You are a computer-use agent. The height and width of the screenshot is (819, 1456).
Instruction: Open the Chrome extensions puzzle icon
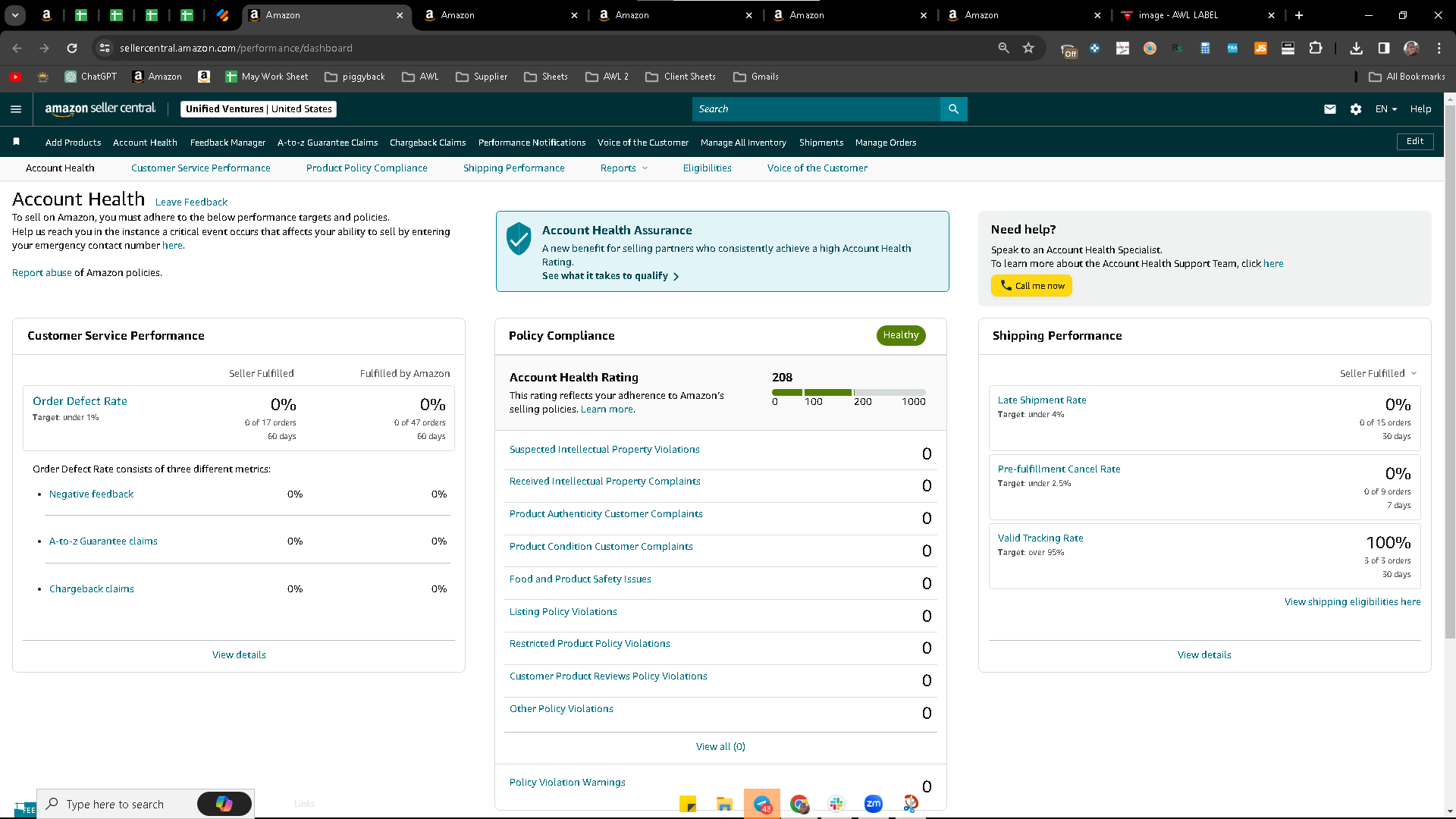(x=1316, y=48)
